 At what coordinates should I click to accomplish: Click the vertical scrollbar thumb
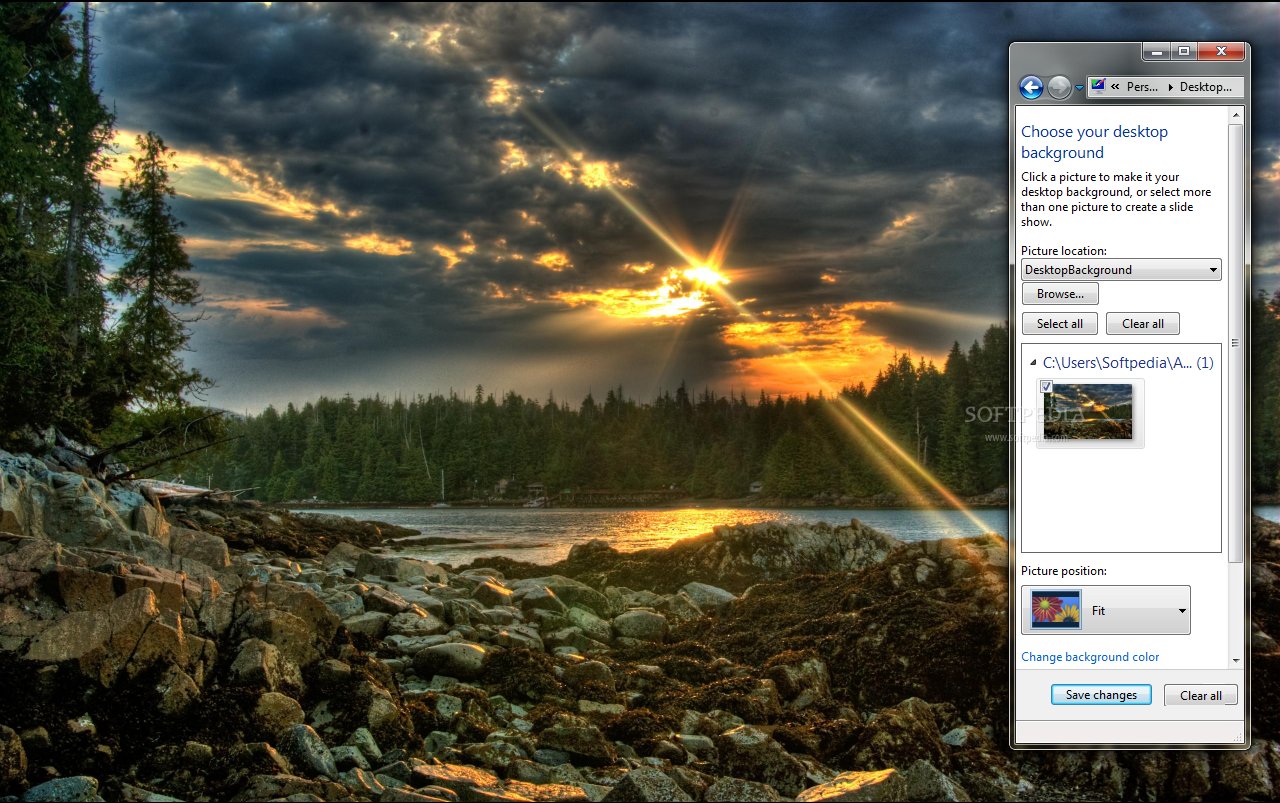pyautogui.click(x=1236, y=342)
